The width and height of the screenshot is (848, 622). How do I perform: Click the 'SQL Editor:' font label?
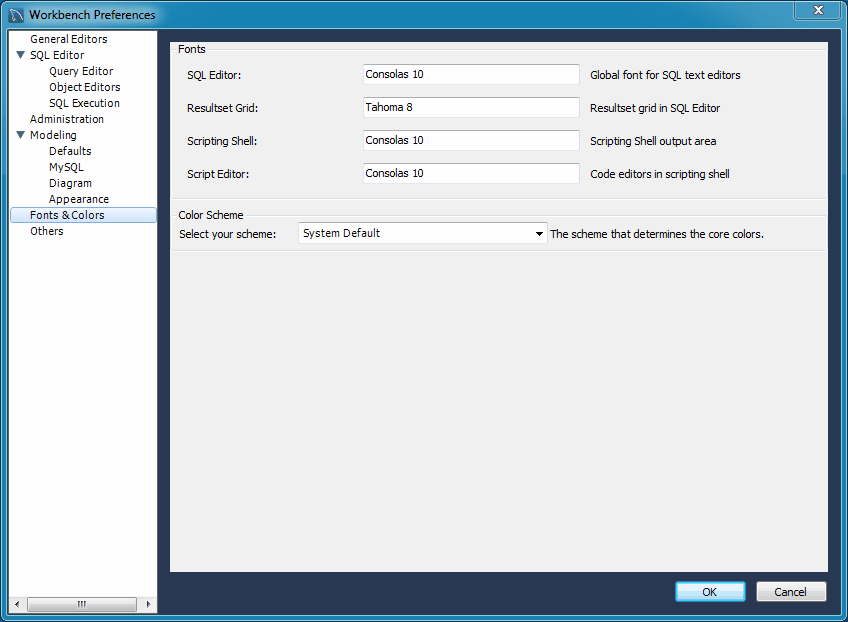point(214,75)
